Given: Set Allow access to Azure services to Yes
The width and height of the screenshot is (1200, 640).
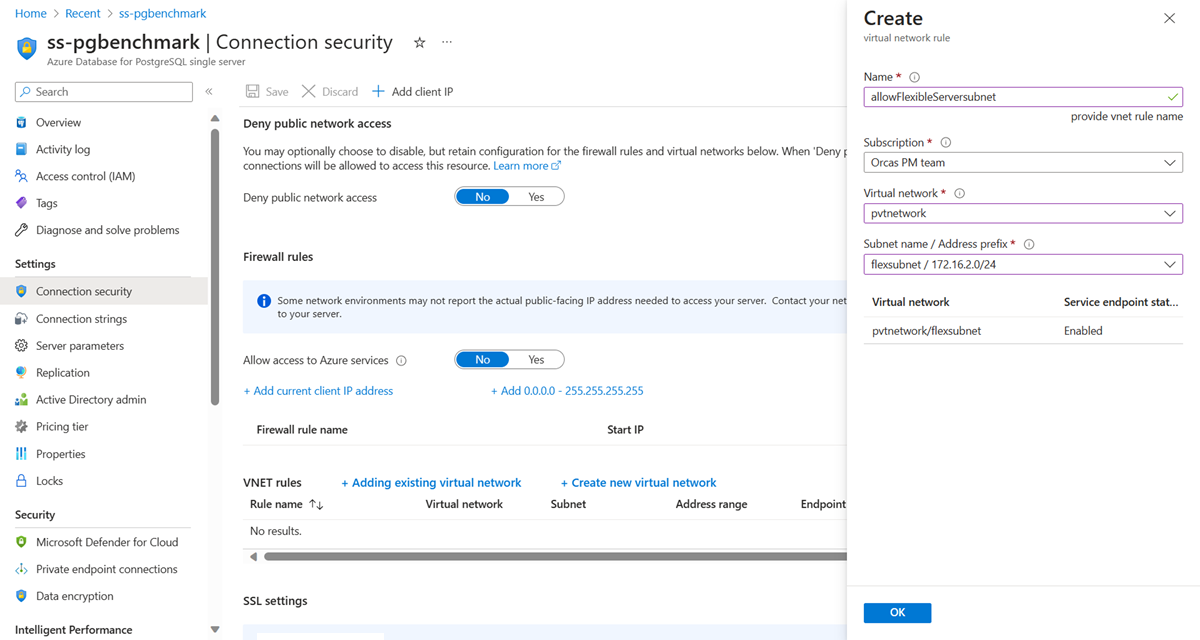Looking at the screenshot, I should point(536,360).
